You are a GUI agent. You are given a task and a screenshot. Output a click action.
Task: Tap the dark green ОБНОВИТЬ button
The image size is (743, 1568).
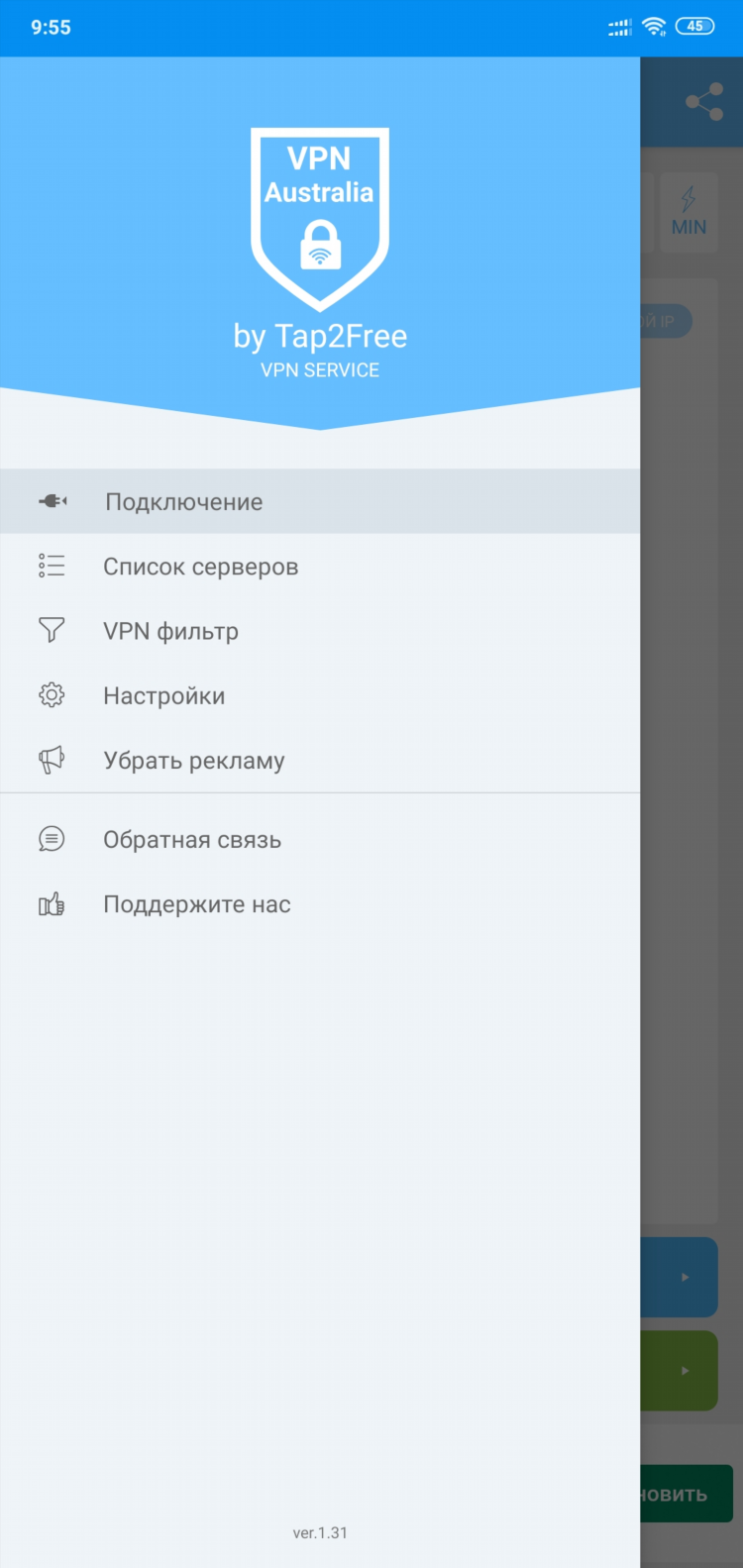coord(687,1495)
